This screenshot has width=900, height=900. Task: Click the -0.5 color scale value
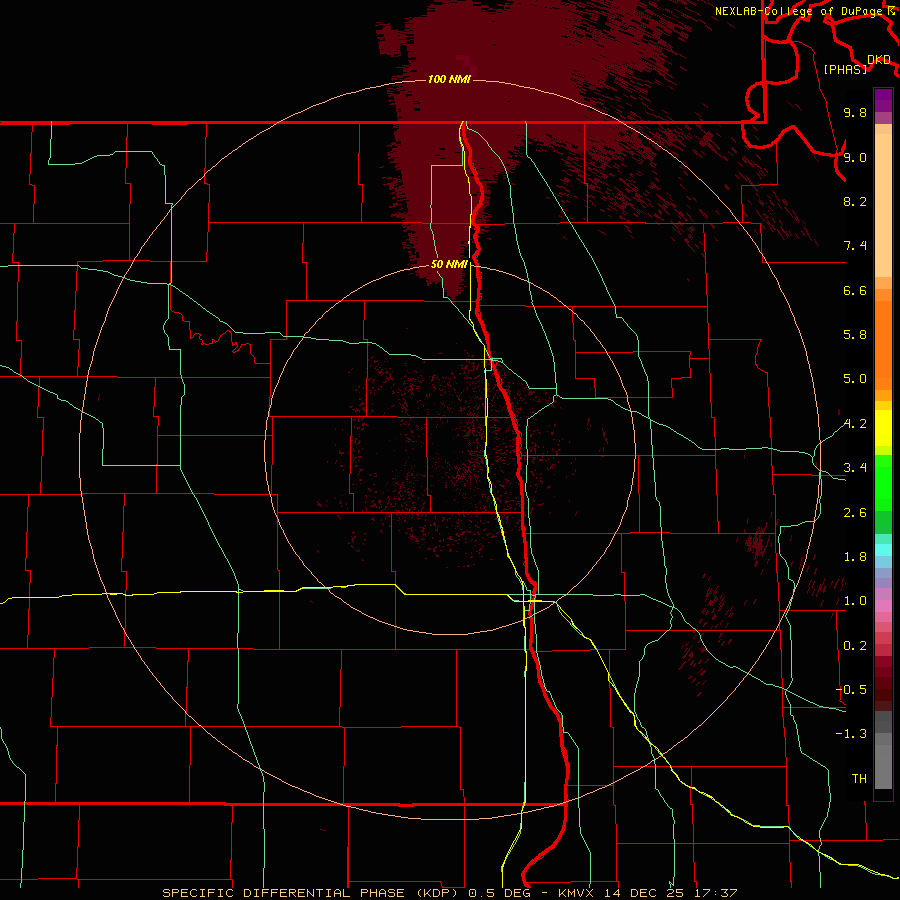click(851, 690)
